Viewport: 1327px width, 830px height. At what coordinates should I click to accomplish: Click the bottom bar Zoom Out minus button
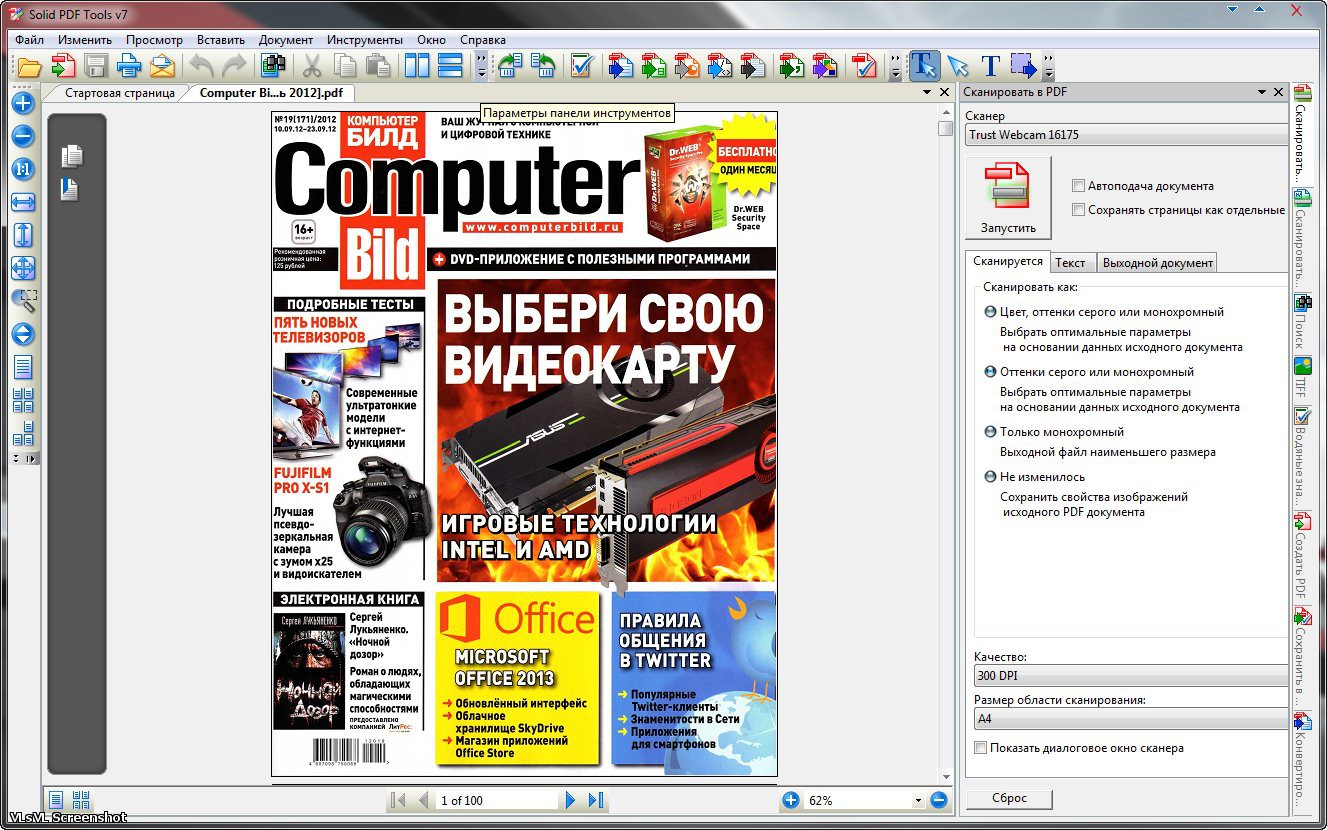(x=938, y=800)
